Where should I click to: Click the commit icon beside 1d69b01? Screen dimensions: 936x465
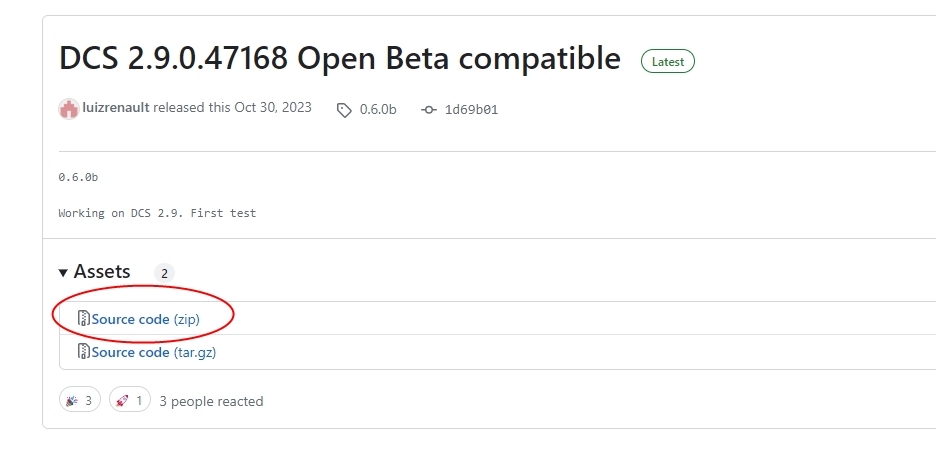pyautogui.click(x=429, y=109)
